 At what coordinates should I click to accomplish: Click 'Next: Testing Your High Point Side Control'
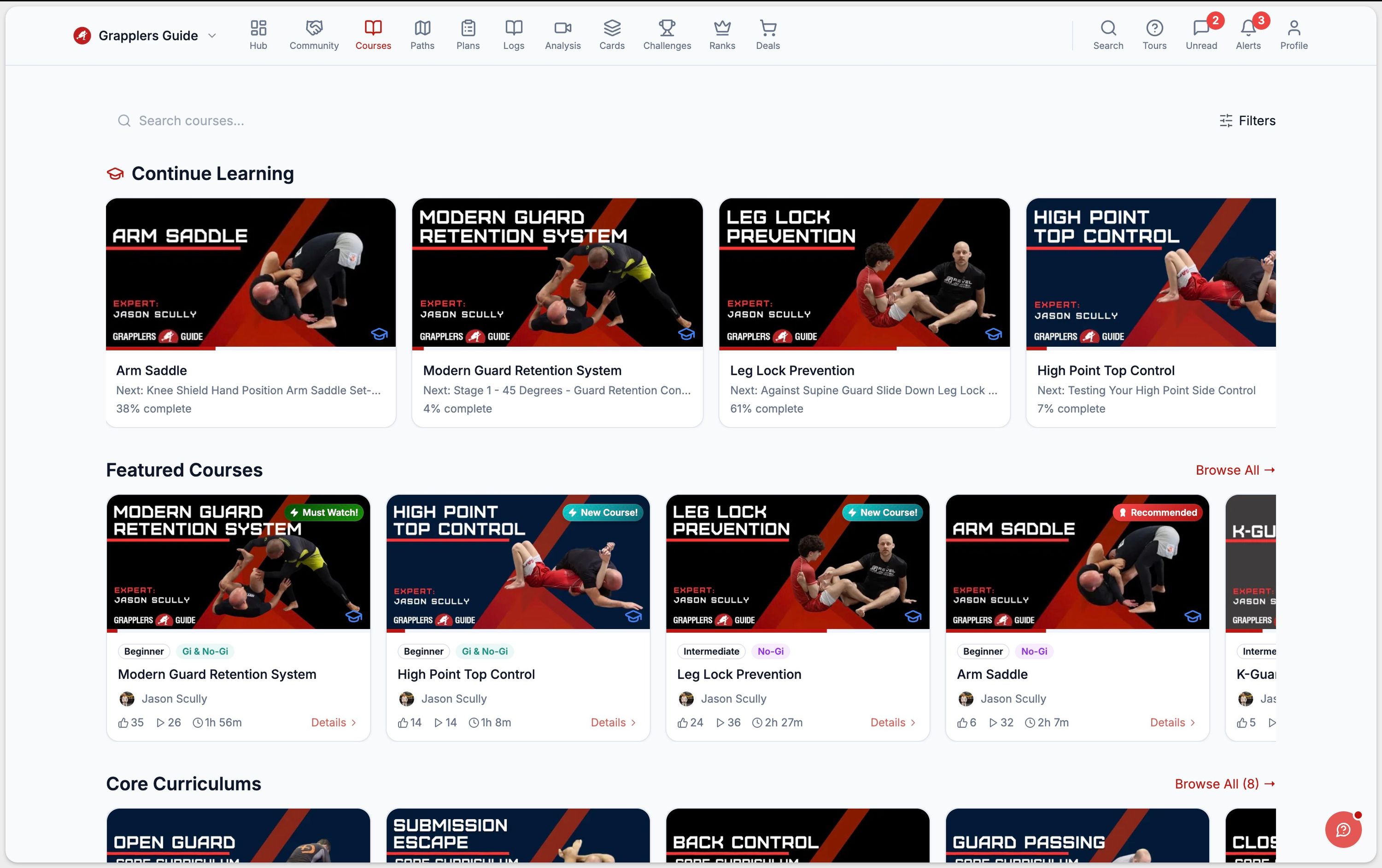(1146, 390)
